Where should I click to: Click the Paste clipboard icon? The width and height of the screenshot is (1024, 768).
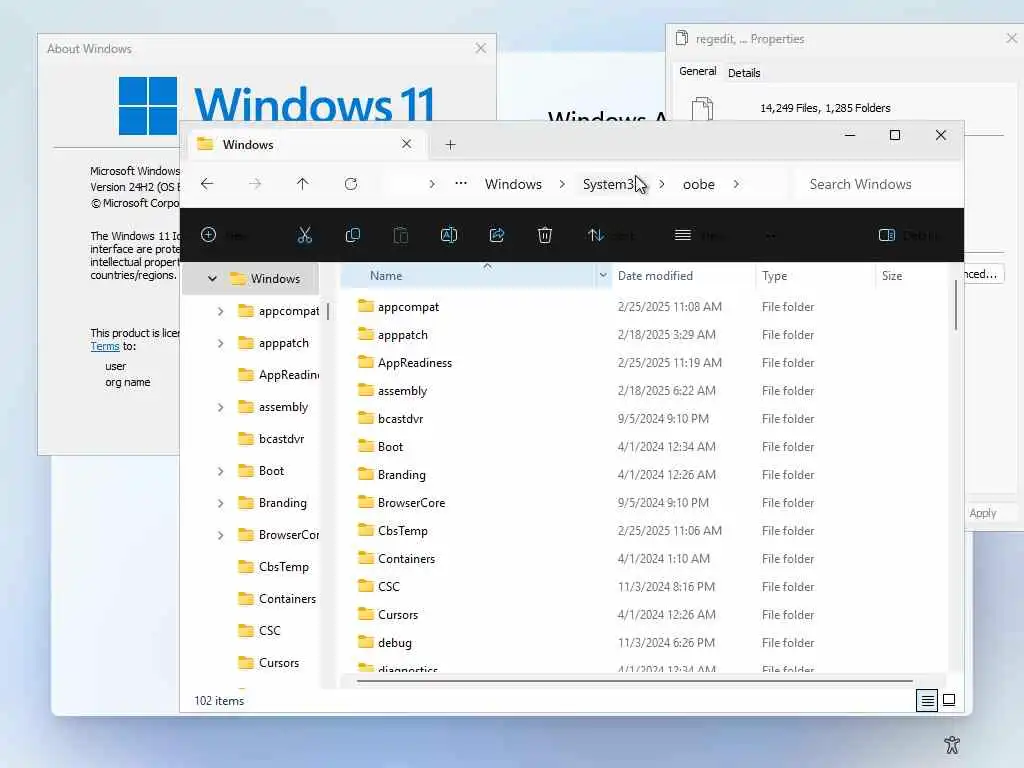click(401, 235)
